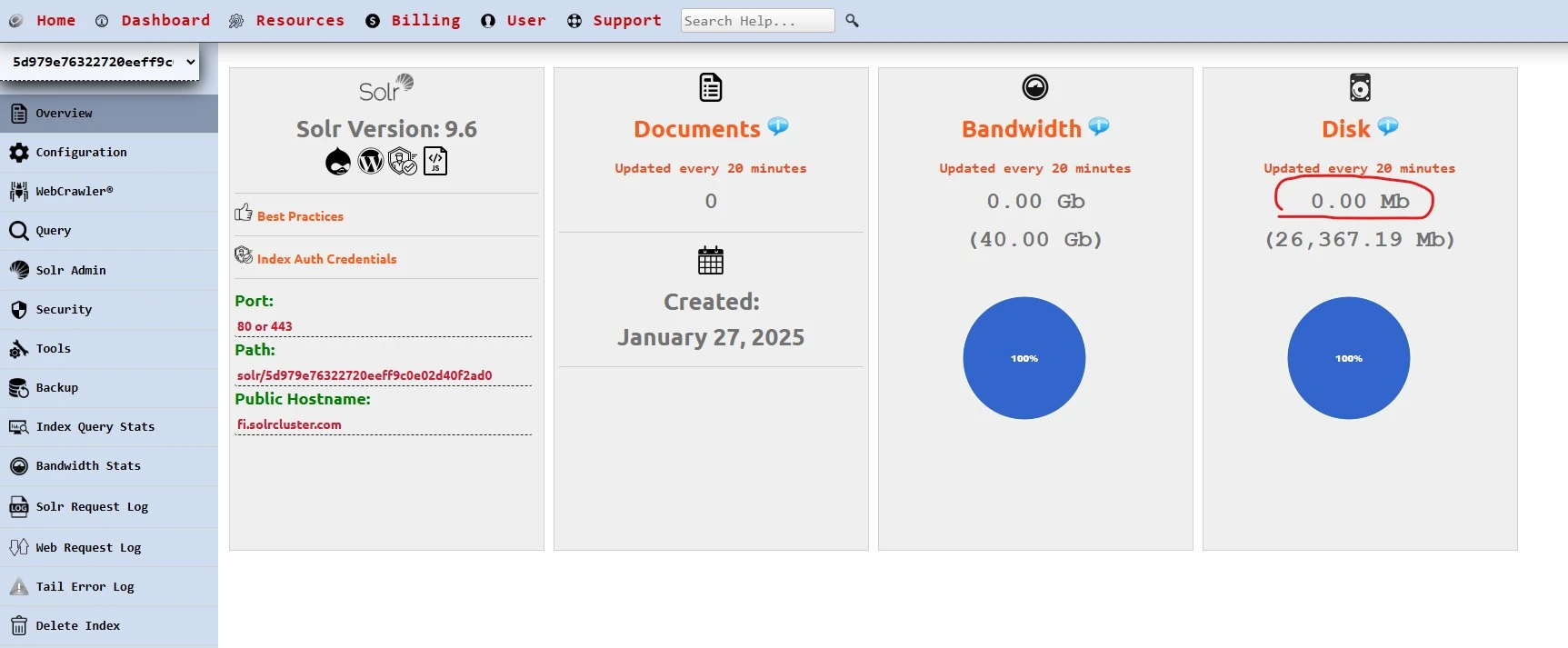The image size is (1568, 648).
Task: Click the Documents help bubble icon
Action: click(x=778, y=126)
